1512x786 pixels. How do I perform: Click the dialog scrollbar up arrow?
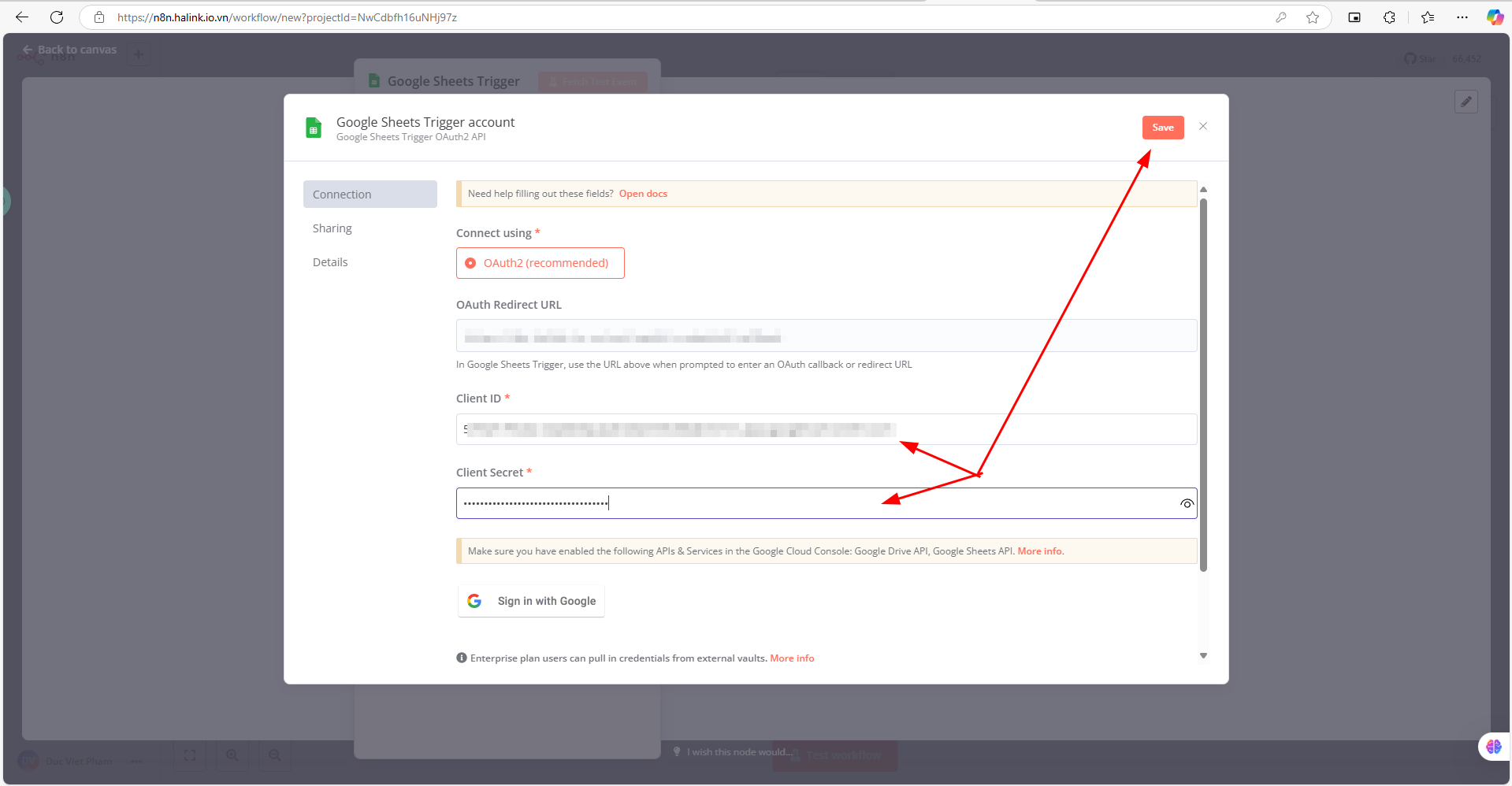pos(1203,190)
